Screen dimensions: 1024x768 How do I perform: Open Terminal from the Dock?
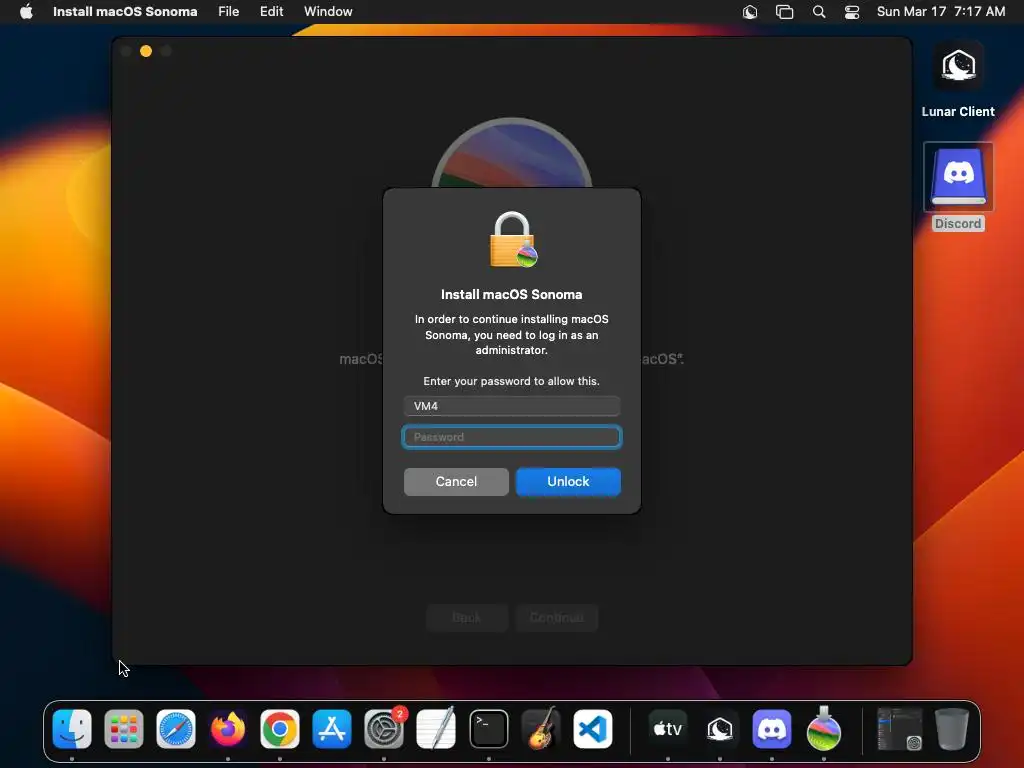click(x=488, y=729)
